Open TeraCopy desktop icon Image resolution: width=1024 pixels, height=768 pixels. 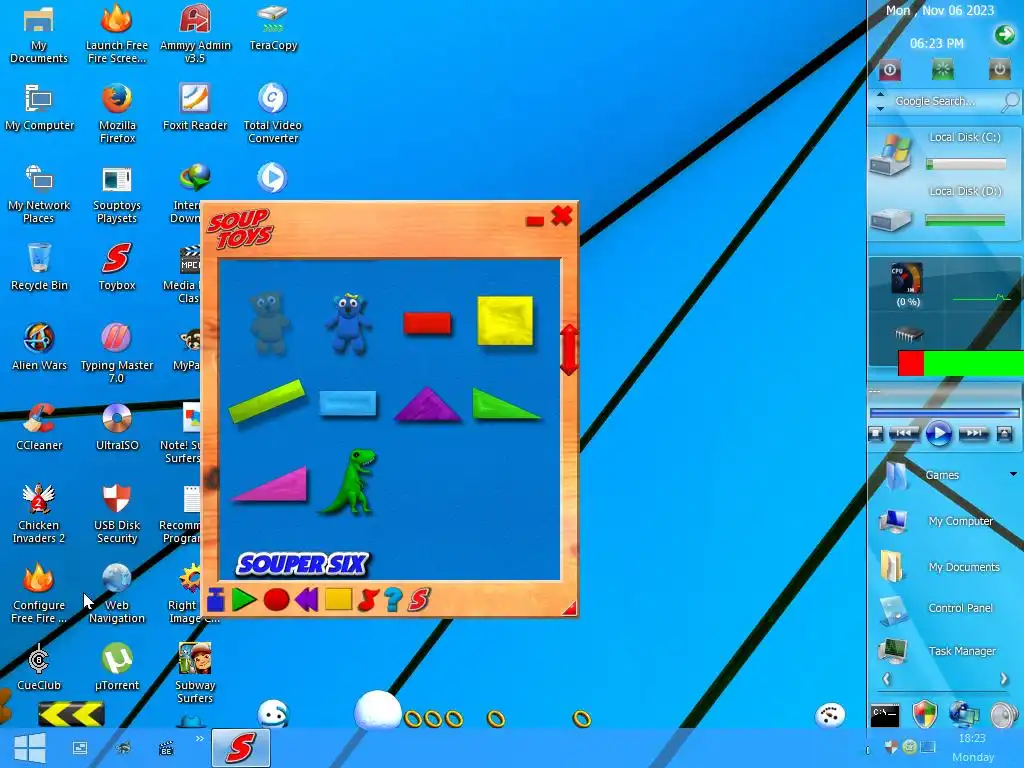pyautogui.click(x=273, y=28)
